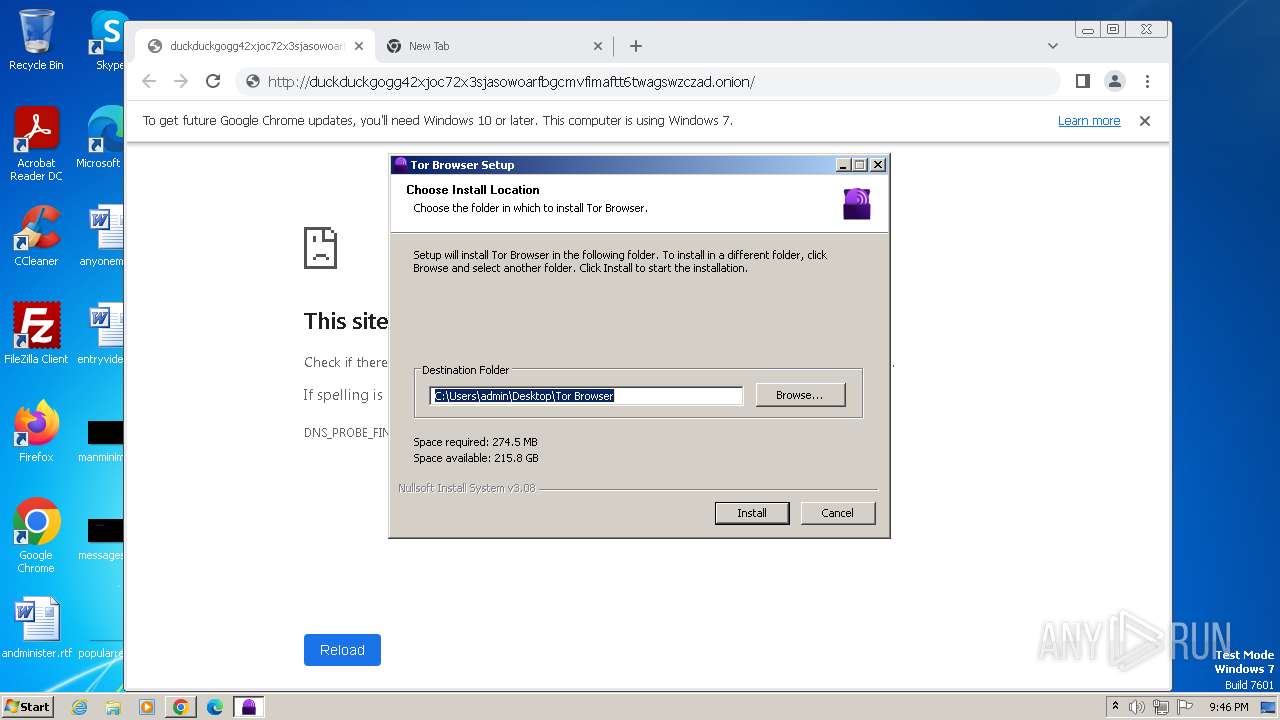Open Chrome side panel icon
1280x720 pixels.
coord(1082,82)
